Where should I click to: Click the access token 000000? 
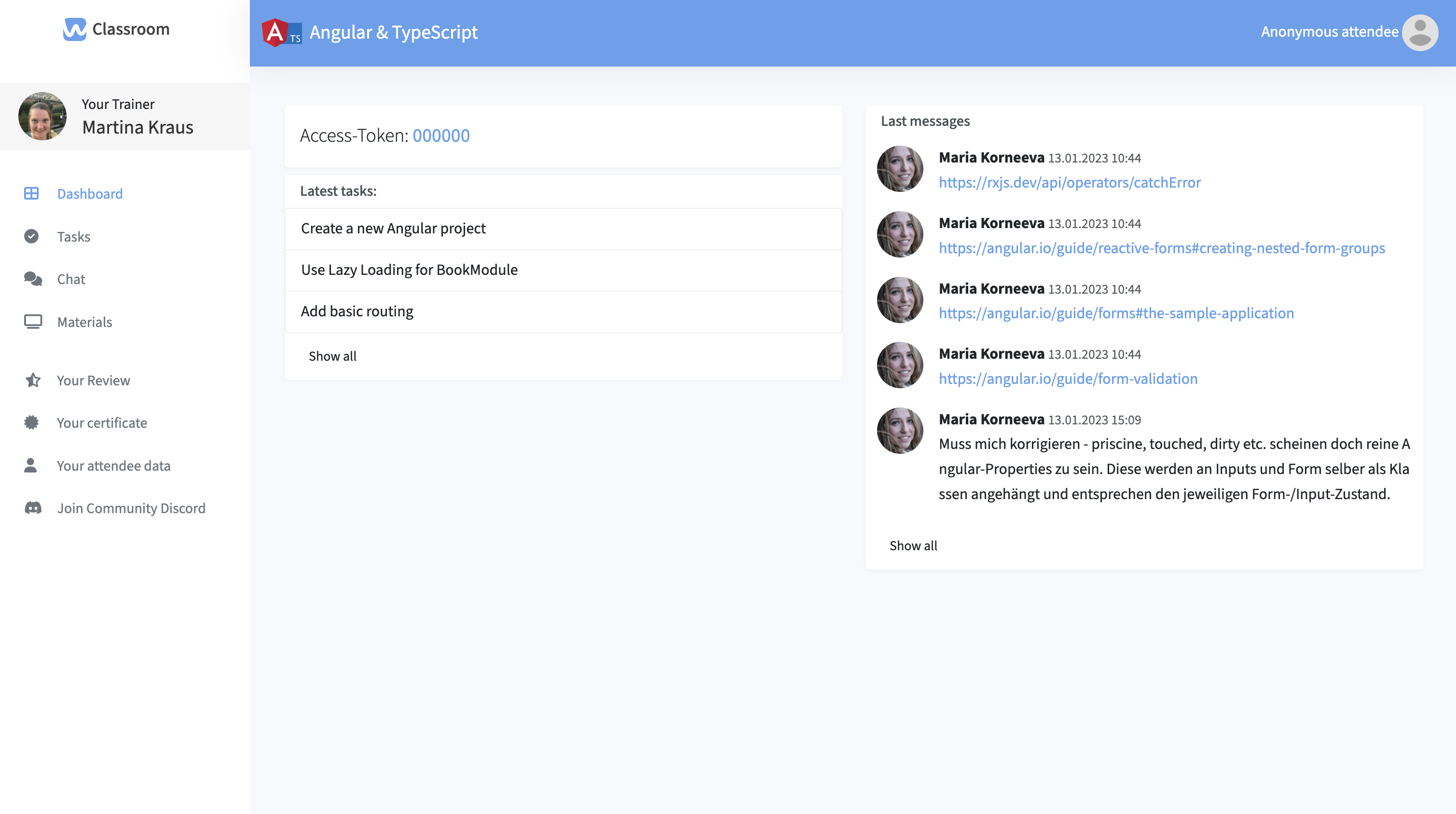[x=441, y=136]
